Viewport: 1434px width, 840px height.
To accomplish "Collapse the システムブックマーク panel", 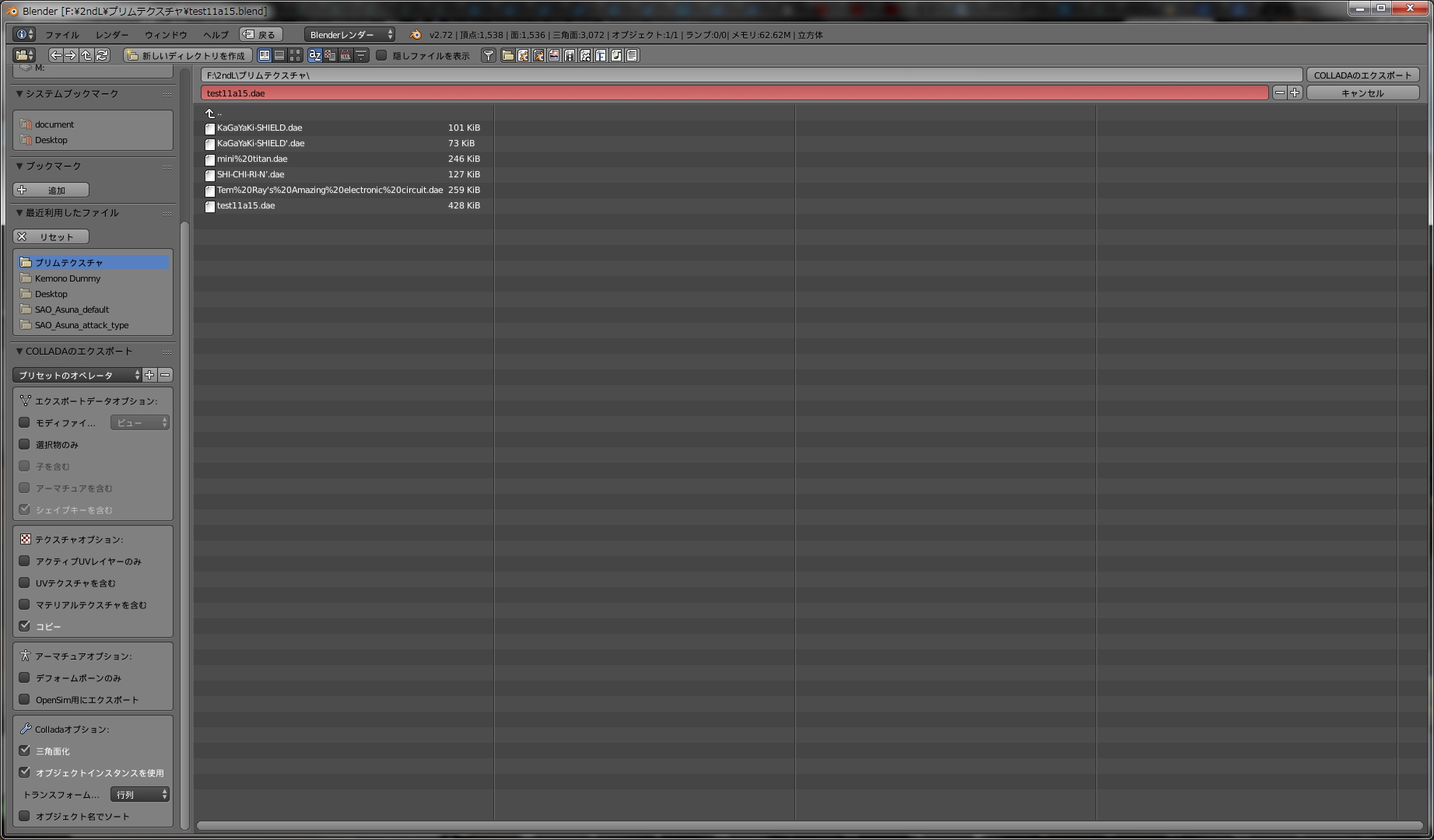I will pos(20,93).
